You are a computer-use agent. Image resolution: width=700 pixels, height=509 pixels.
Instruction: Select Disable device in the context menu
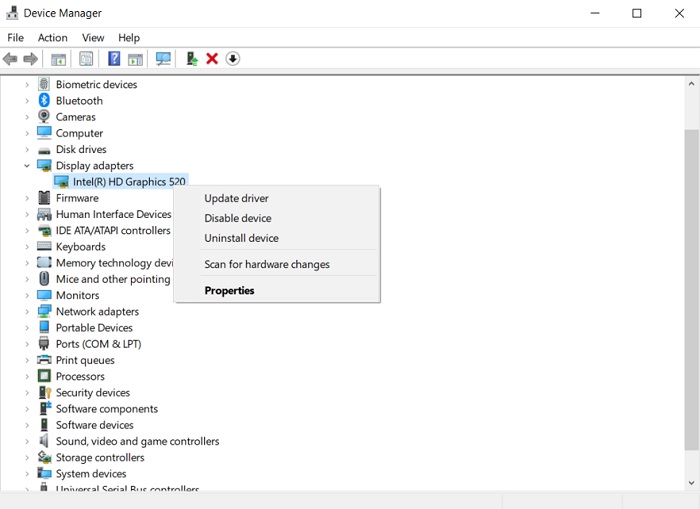pyautogui.click(x=237, y=218)
